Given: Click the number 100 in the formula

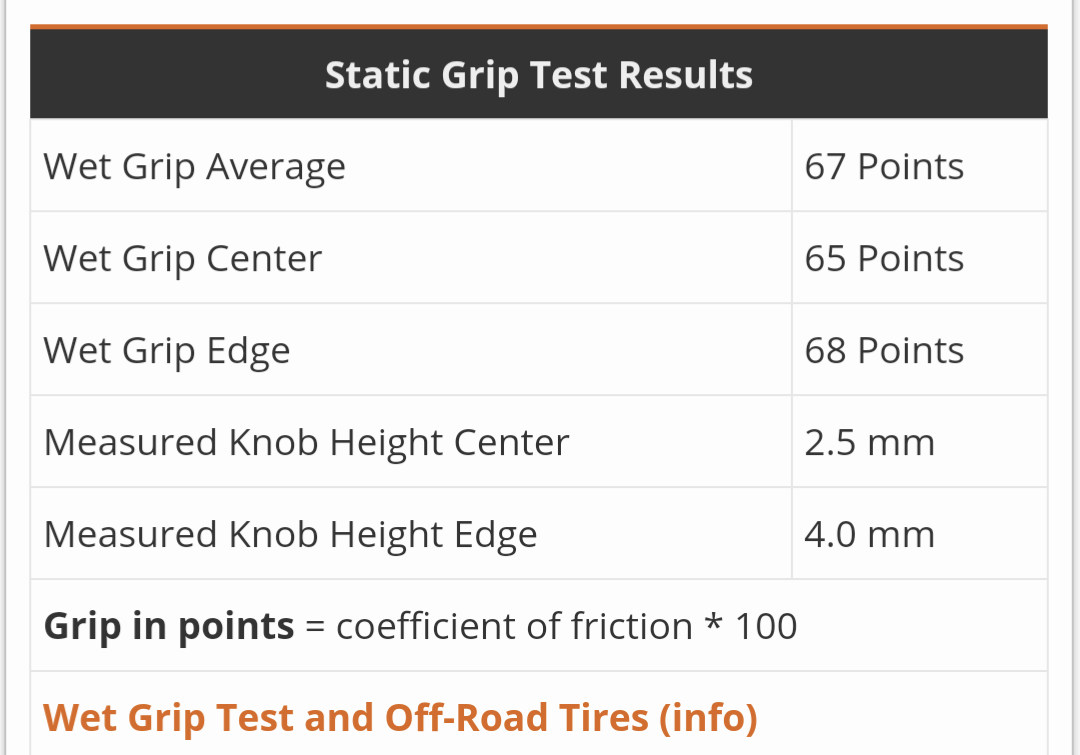Looking at the screenshot, I should pyautogui.click(x=766, y=627).
